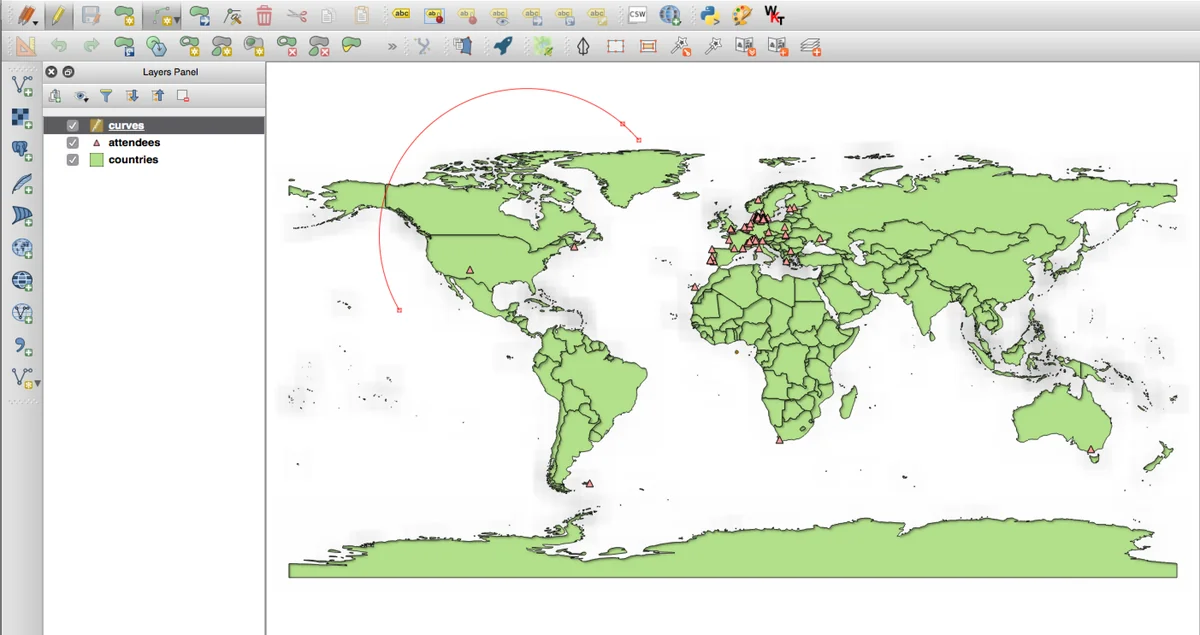Open the Add Feature tool dropdown arrow
Viewport: 1200px width, 635px height.
[x=176, y=18]
